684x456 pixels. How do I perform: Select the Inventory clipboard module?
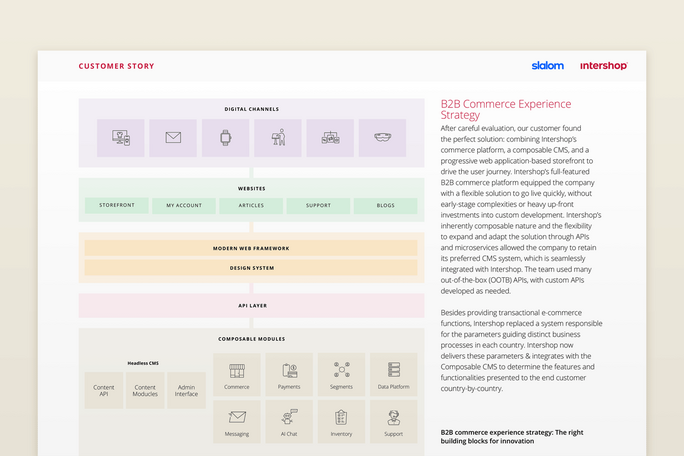pyautogui.click(x=342, y=420)
